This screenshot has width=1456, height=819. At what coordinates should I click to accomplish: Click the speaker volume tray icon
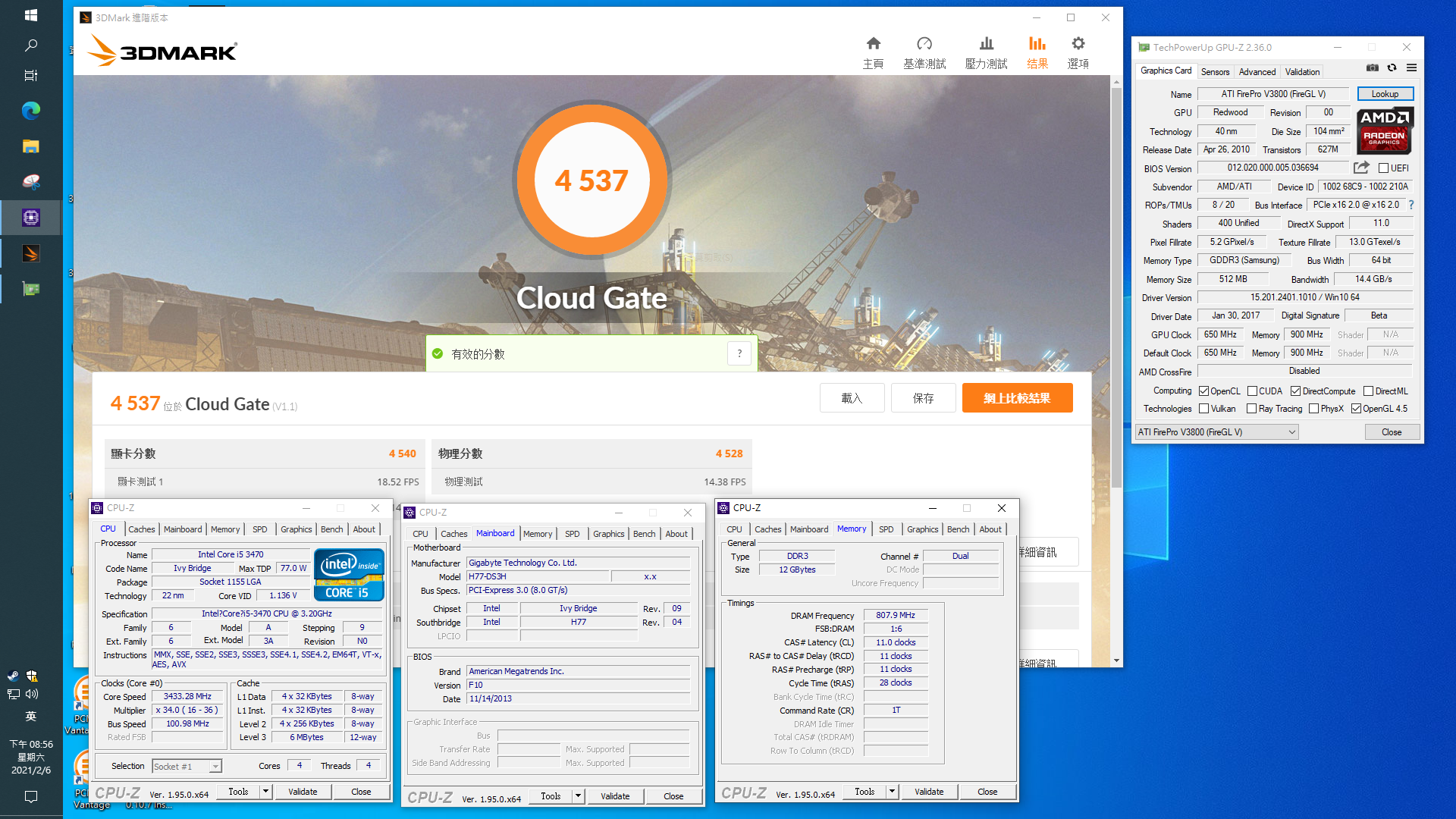click(32, 694)
